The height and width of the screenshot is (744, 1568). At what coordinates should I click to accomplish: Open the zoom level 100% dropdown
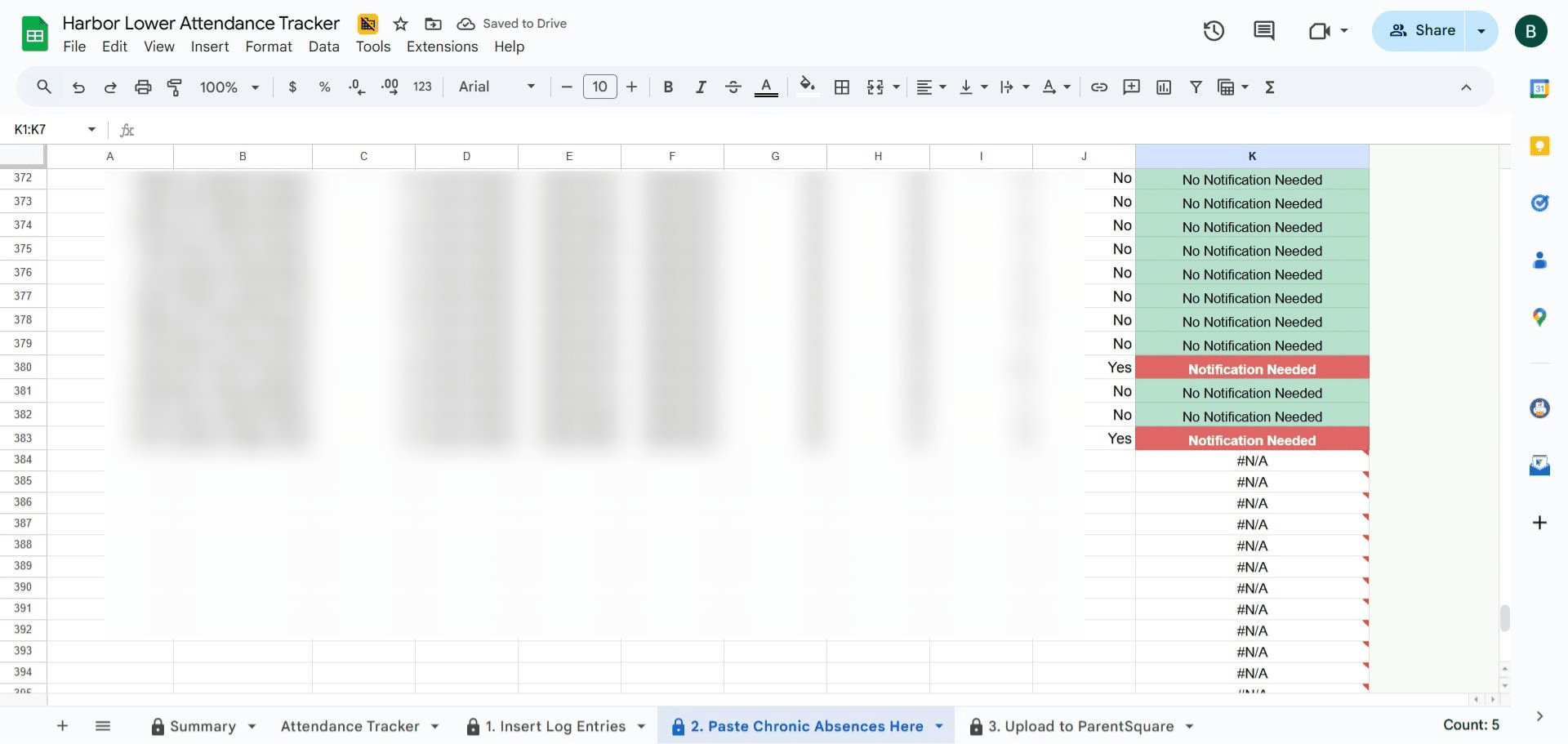point(229,87)
